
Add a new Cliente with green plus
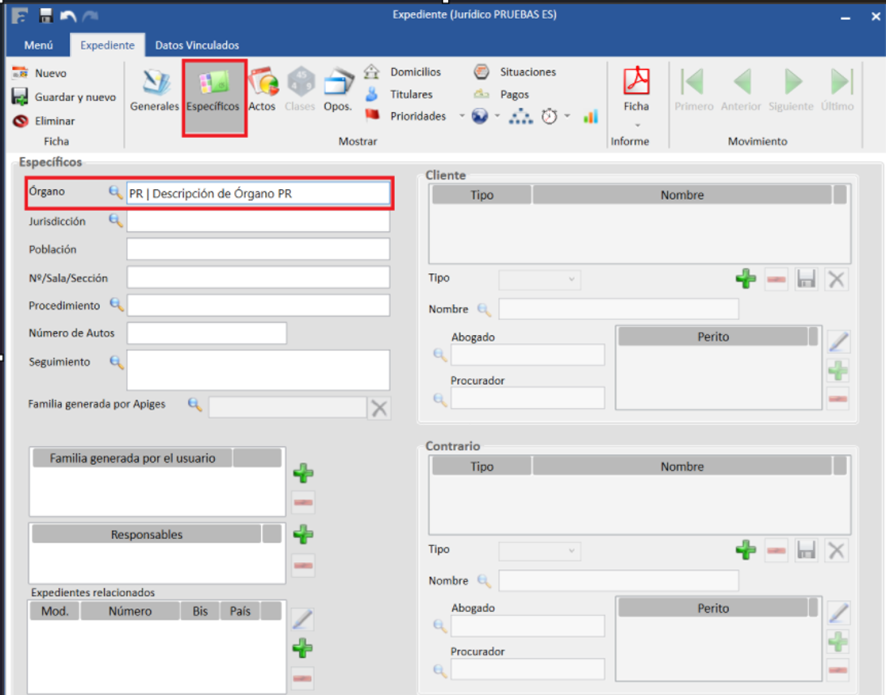745,279
